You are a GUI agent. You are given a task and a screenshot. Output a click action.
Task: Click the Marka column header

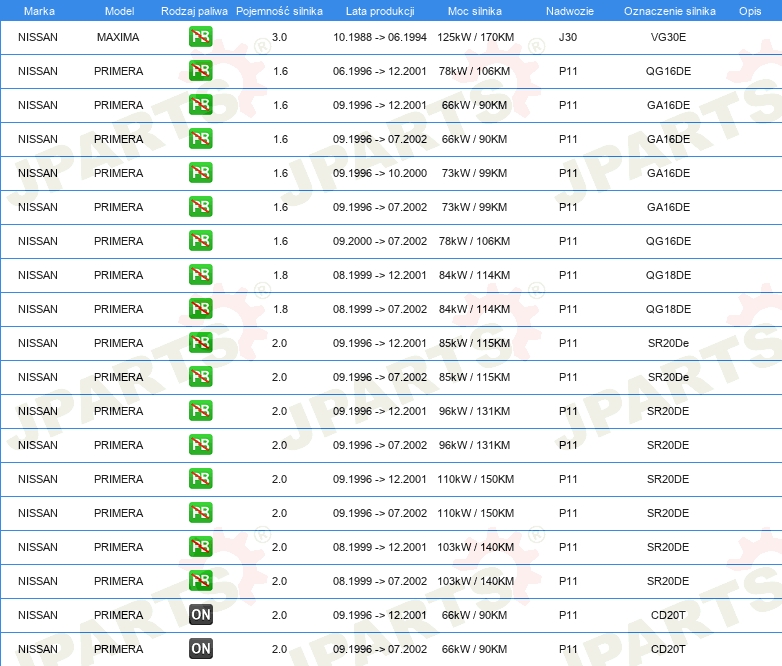(x=39, y=11)
